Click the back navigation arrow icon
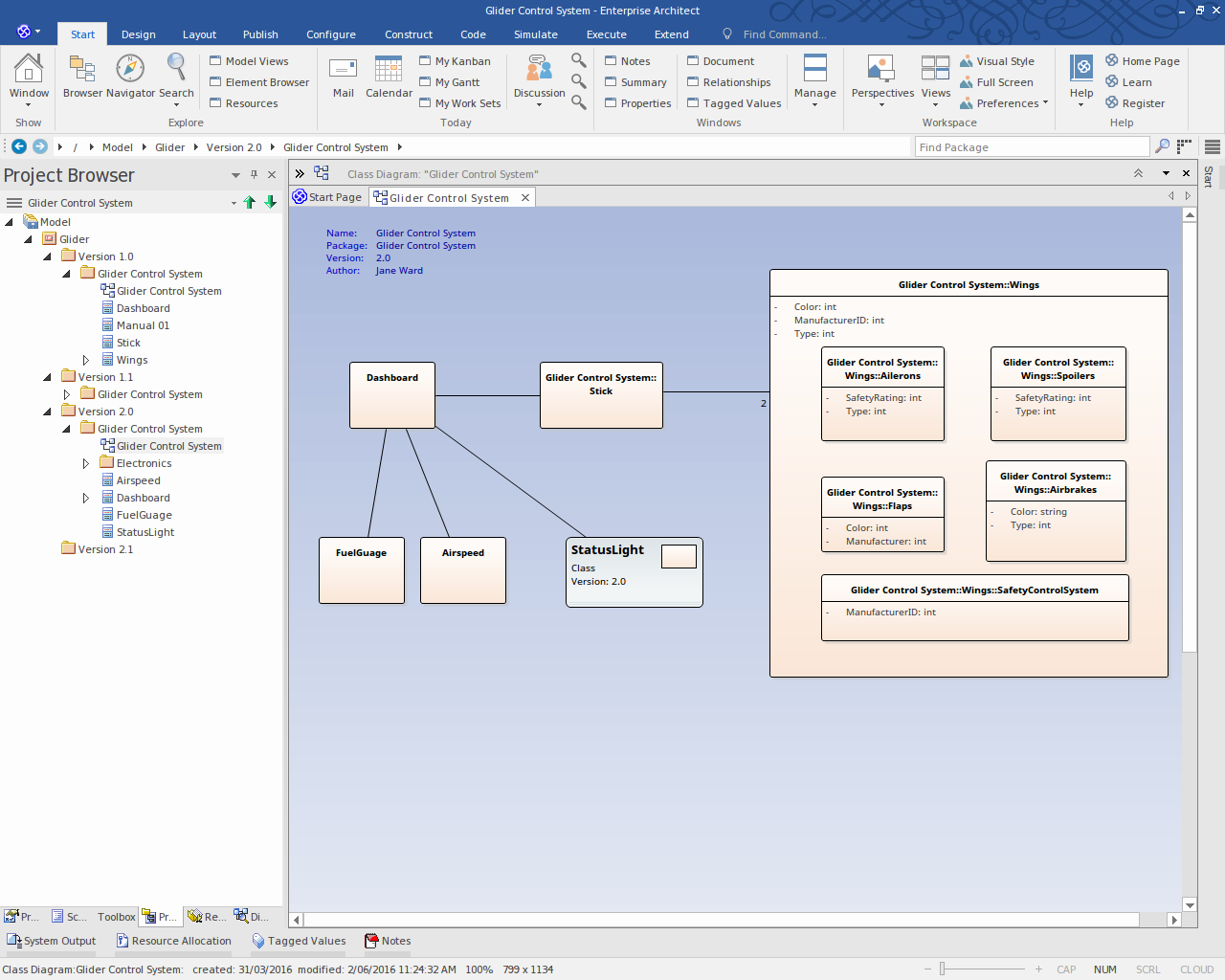Image resolution: width=1225 pixels, height=980 pixels. click(19, 146)
